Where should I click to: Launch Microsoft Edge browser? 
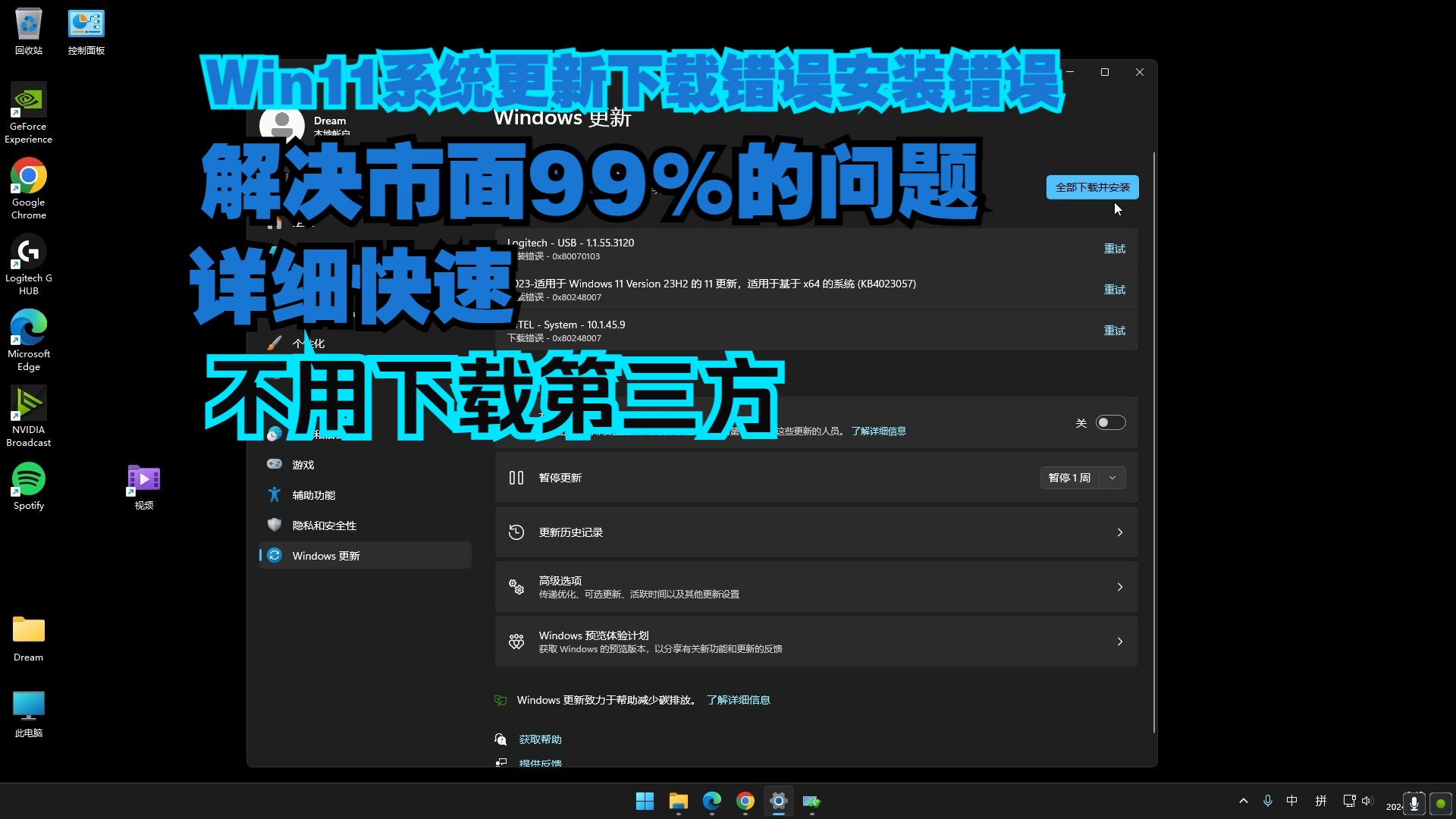pos(711,801)
